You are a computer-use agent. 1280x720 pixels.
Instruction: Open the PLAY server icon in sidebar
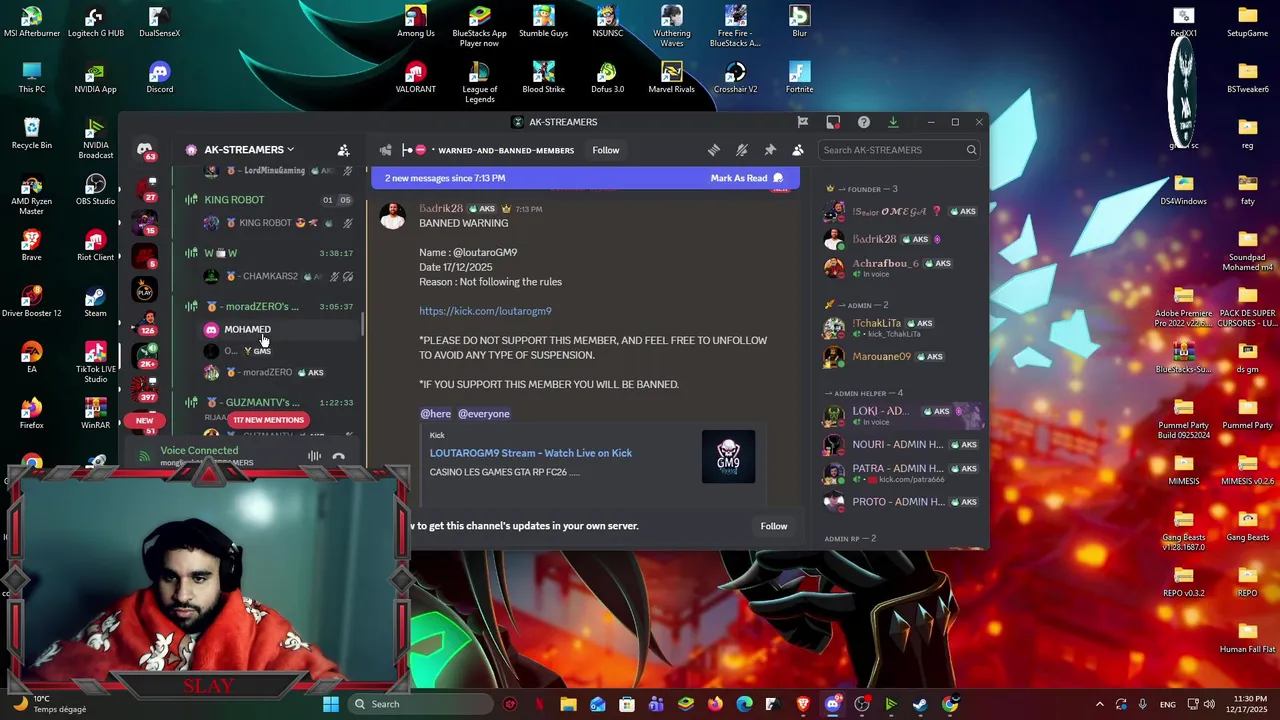[146, 289]
